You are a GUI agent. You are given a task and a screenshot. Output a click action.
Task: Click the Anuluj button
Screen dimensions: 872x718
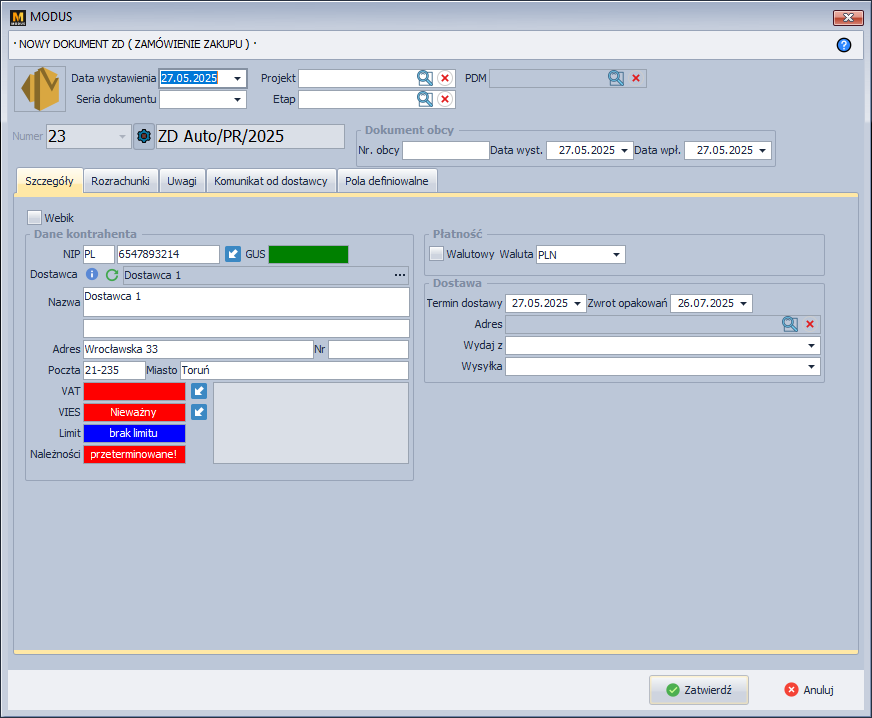click(809, 690)
